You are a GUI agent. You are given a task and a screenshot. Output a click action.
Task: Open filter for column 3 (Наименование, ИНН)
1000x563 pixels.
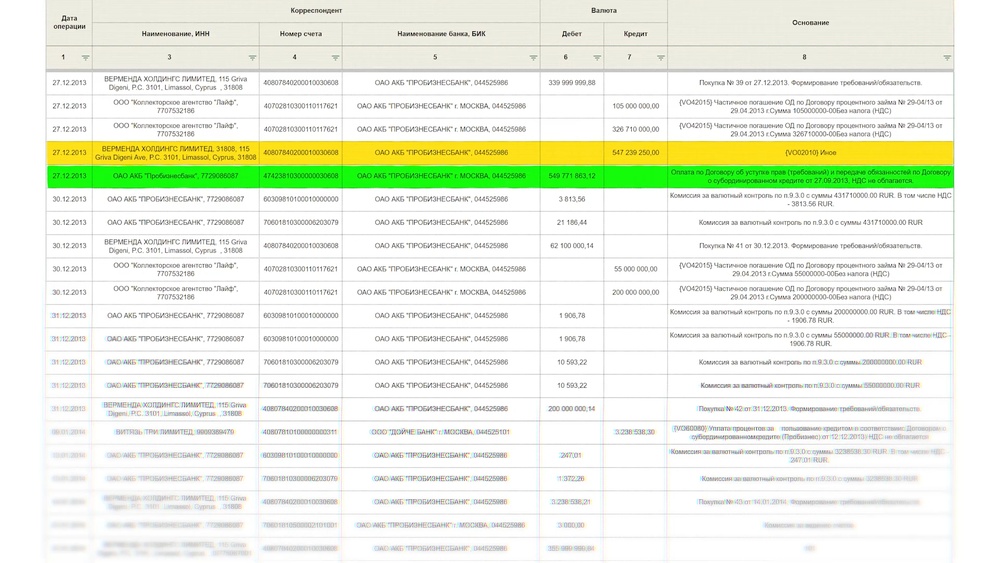click(x=248, y=58)
